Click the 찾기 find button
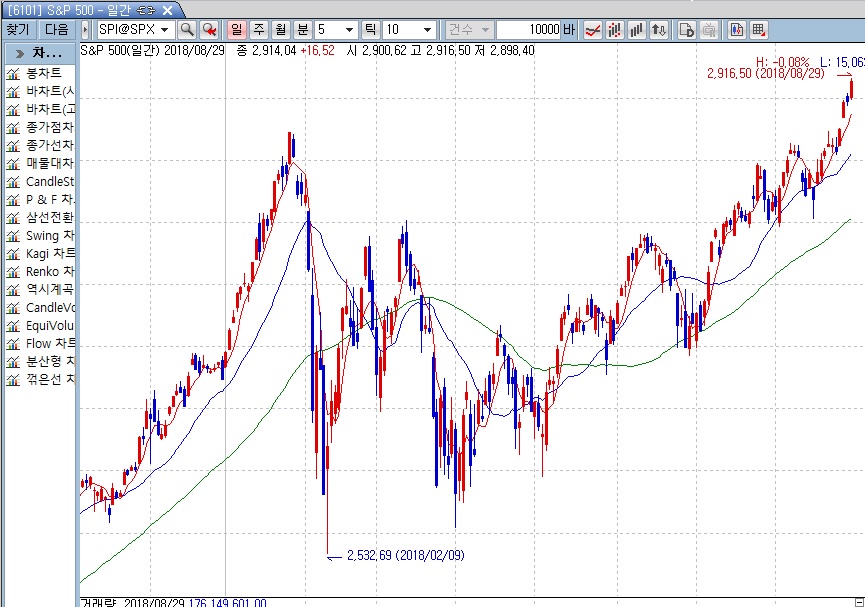This screenshot has width=865, height=607. [18, 30]
